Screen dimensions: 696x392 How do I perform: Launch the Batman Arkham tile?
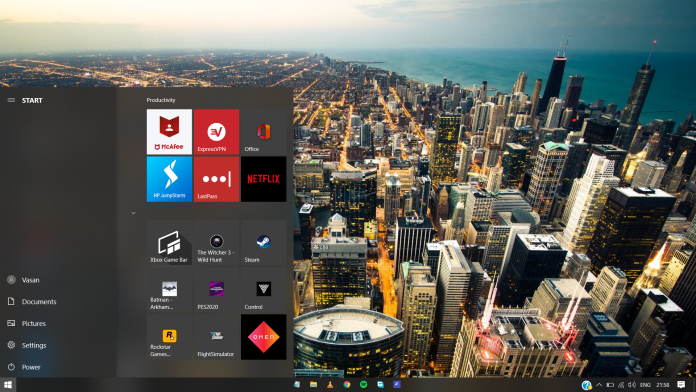pyautogui.click(x=169, y=290)
